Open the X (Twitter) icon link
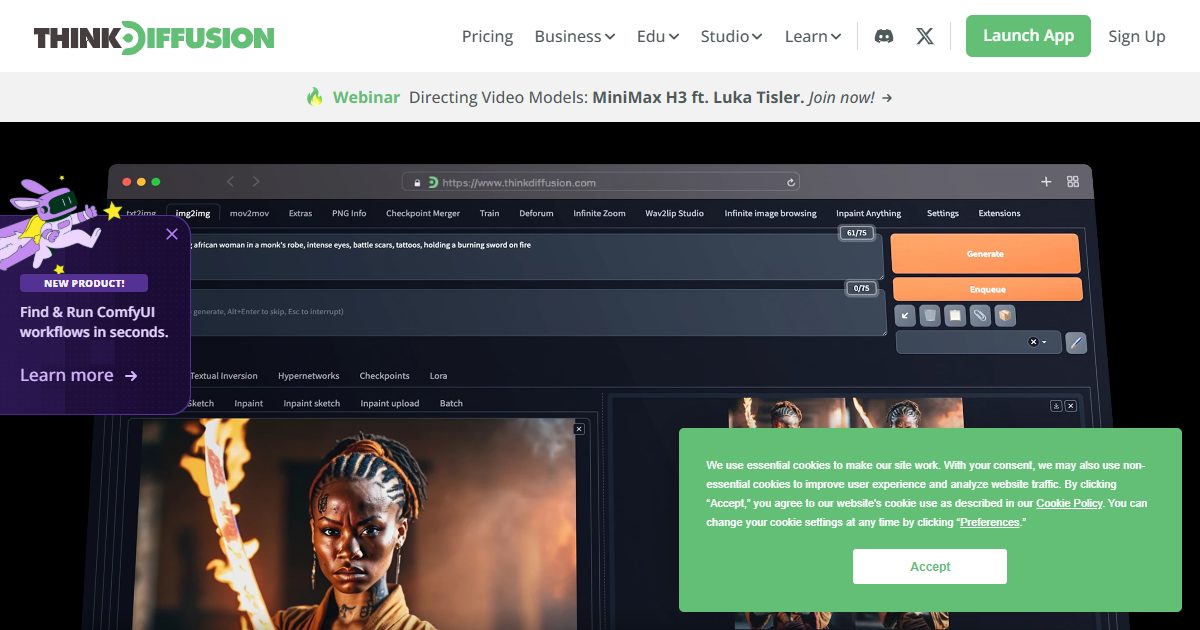Viewport: 1200px width, 630px height. 925,36
